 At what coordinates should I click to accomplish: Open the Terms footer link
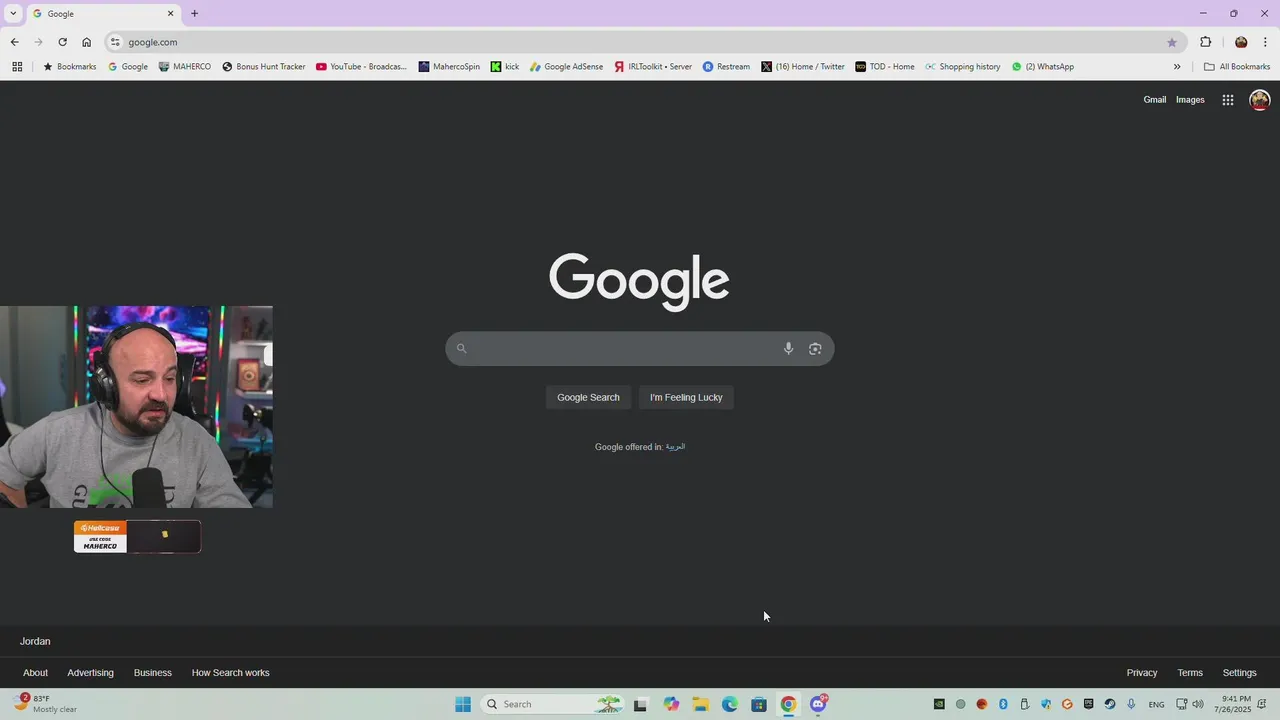1190,673
